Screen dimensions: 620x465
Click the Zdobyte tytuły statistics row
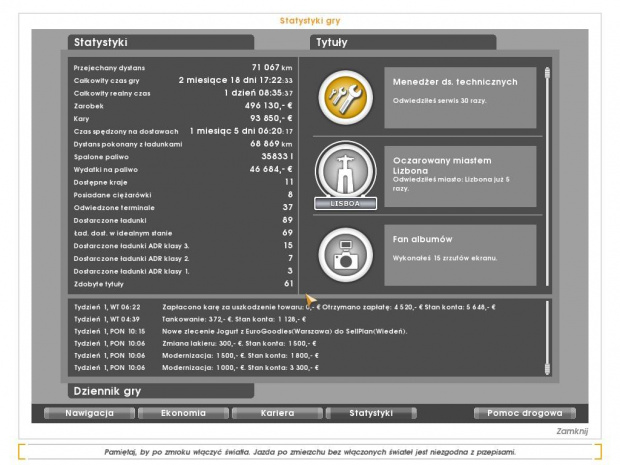pyautogui.click(x=183, y=284)
